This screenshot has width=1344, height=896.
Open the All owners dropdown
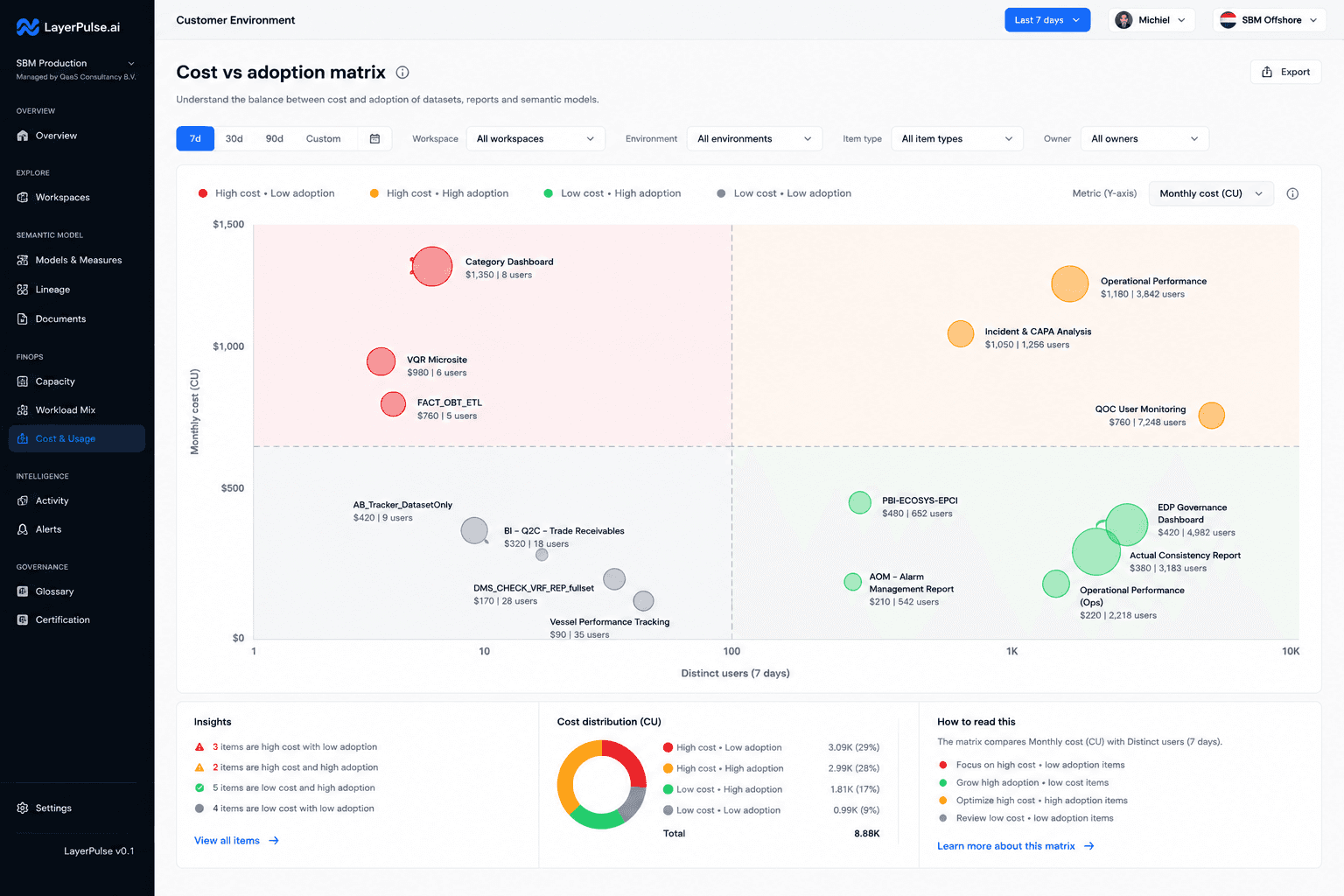tap(1144, 139)
